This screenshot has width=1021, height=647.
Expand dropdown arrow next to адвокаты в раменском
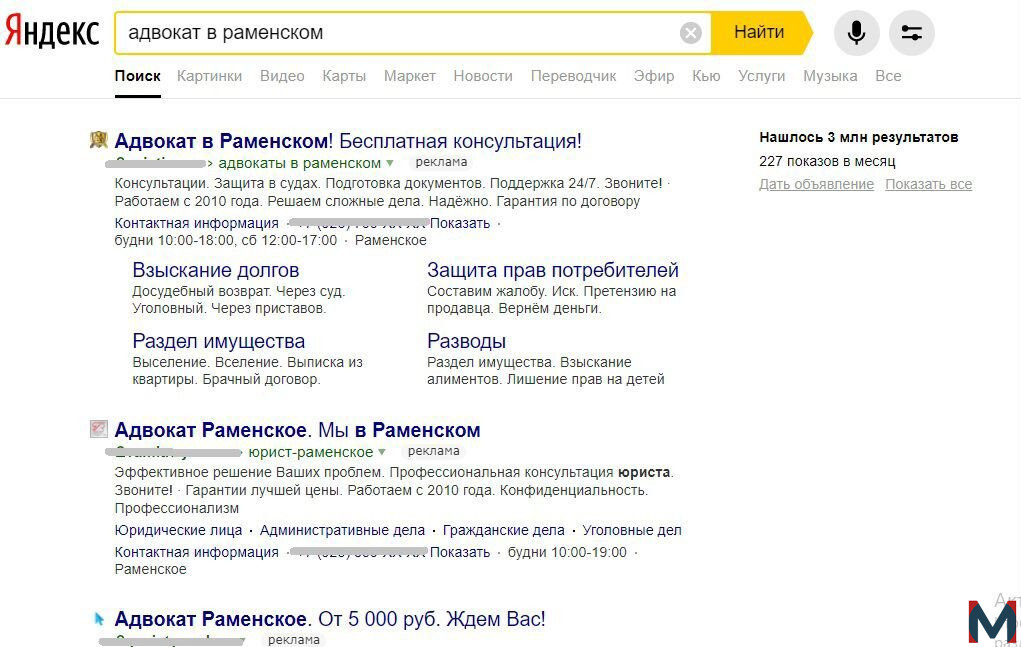[x=390, y=163]
